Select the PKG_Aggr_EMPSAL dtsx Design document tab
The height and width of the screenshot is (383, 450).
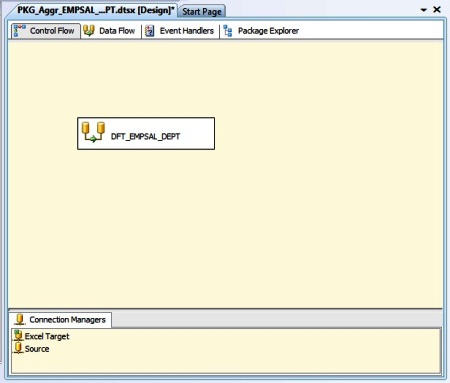95,10
